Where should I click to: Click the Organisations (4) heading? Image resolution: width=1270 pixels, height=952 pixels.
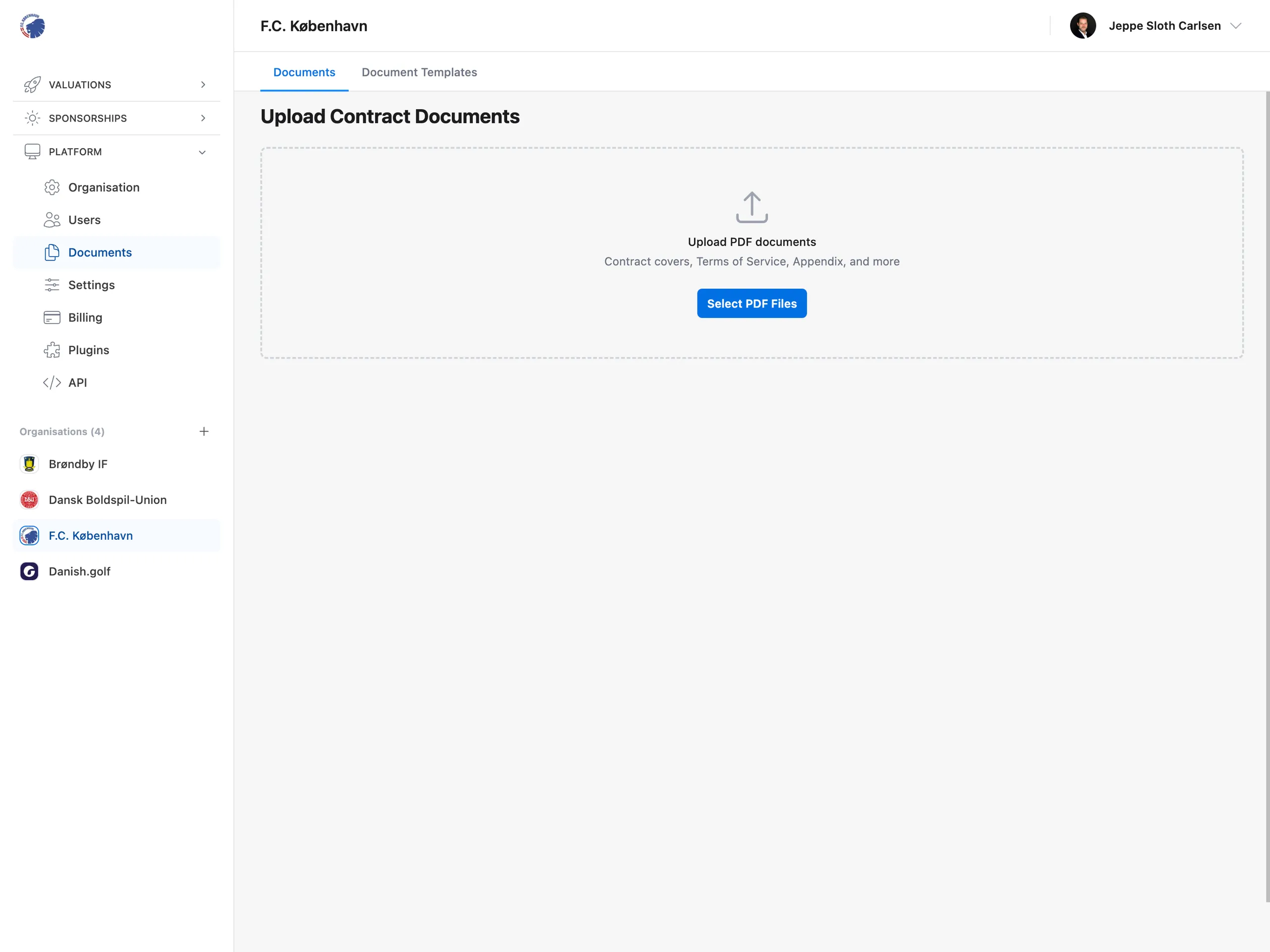62,431
